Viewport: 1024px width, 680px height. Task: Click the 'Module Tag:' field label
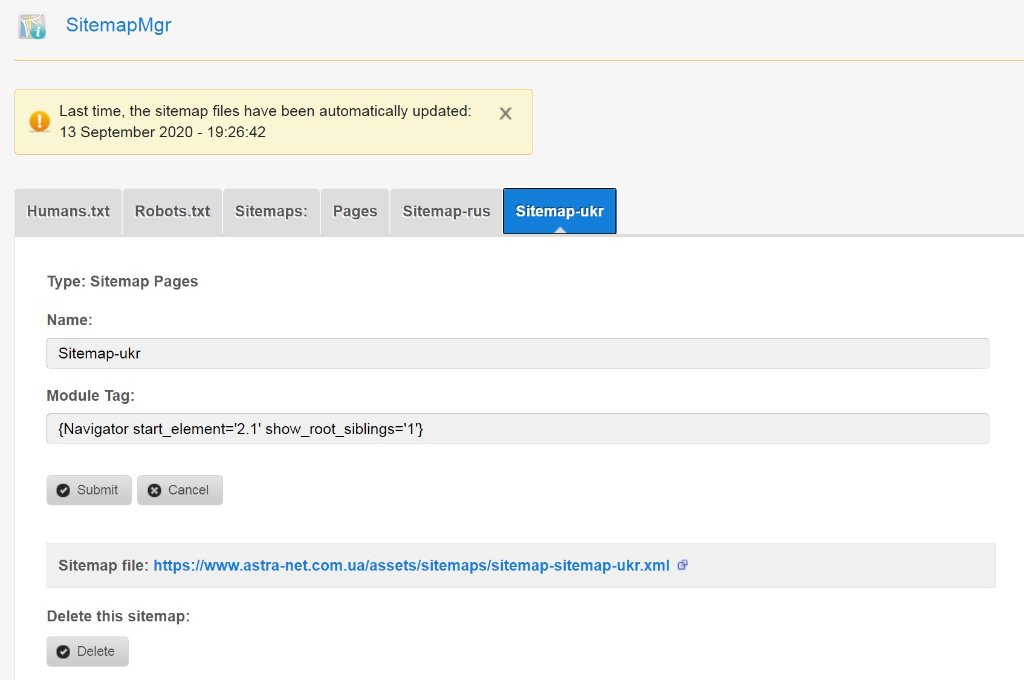[90, 396]
